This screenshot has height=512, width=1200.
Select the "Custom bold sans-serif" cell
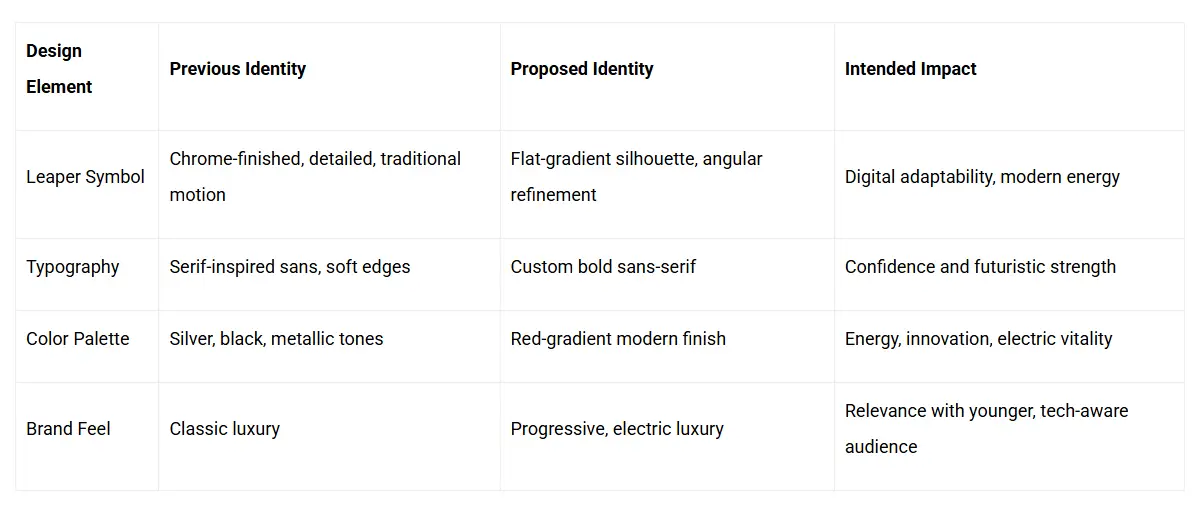603,267
